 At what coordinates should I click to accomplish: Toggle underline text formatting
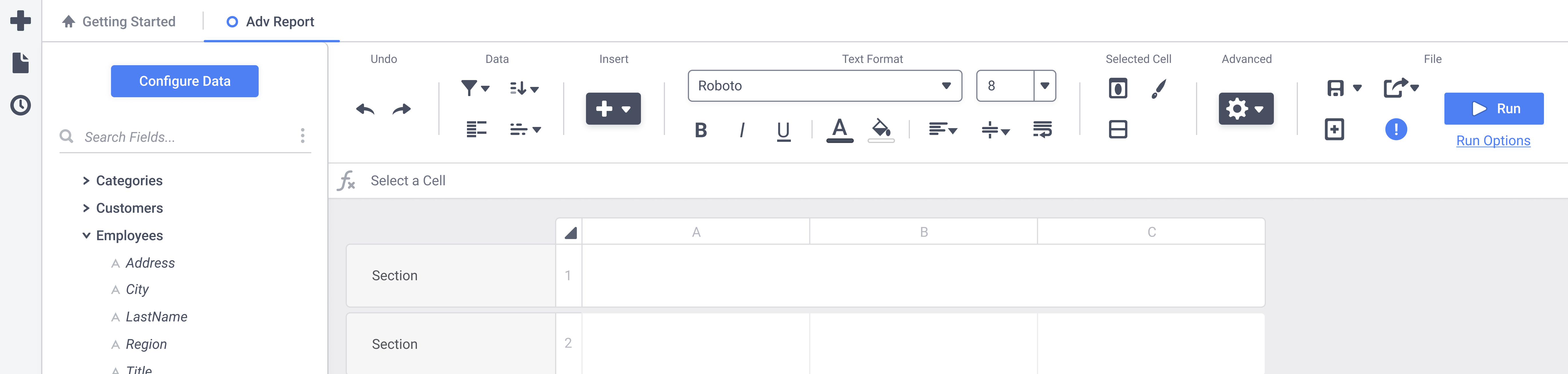(x=782, y=129)
